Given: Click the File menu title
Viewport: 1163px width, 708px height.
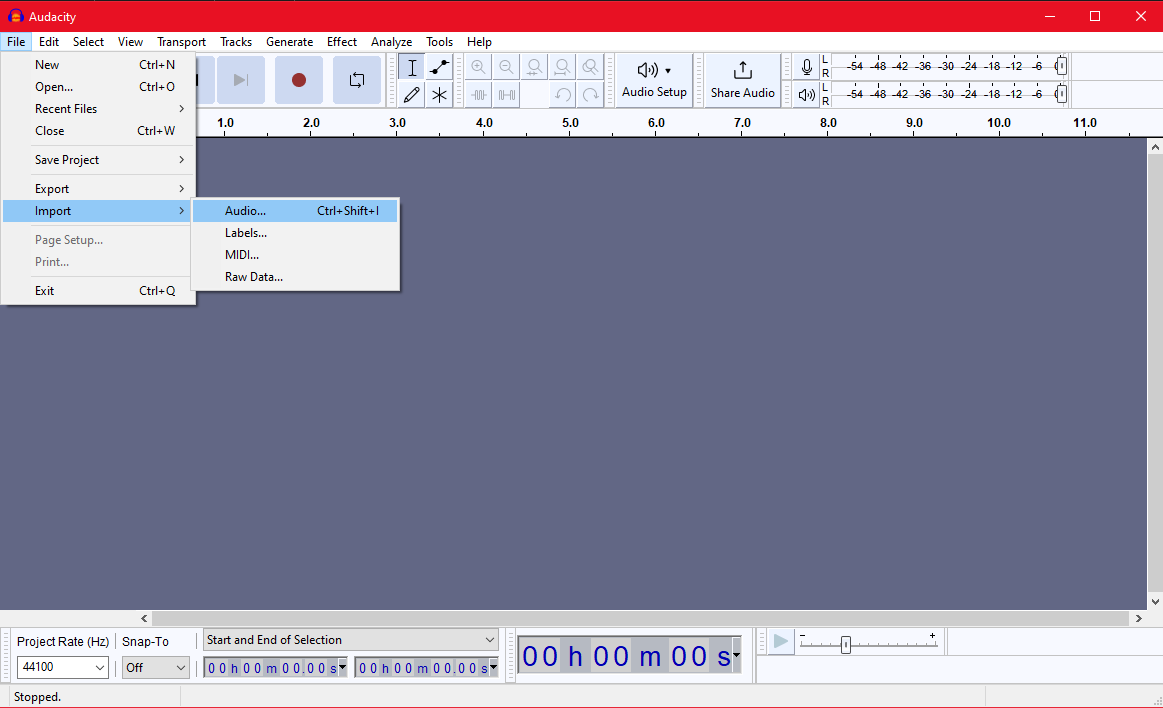Looking at the screenshot, I should pos(16,42).
